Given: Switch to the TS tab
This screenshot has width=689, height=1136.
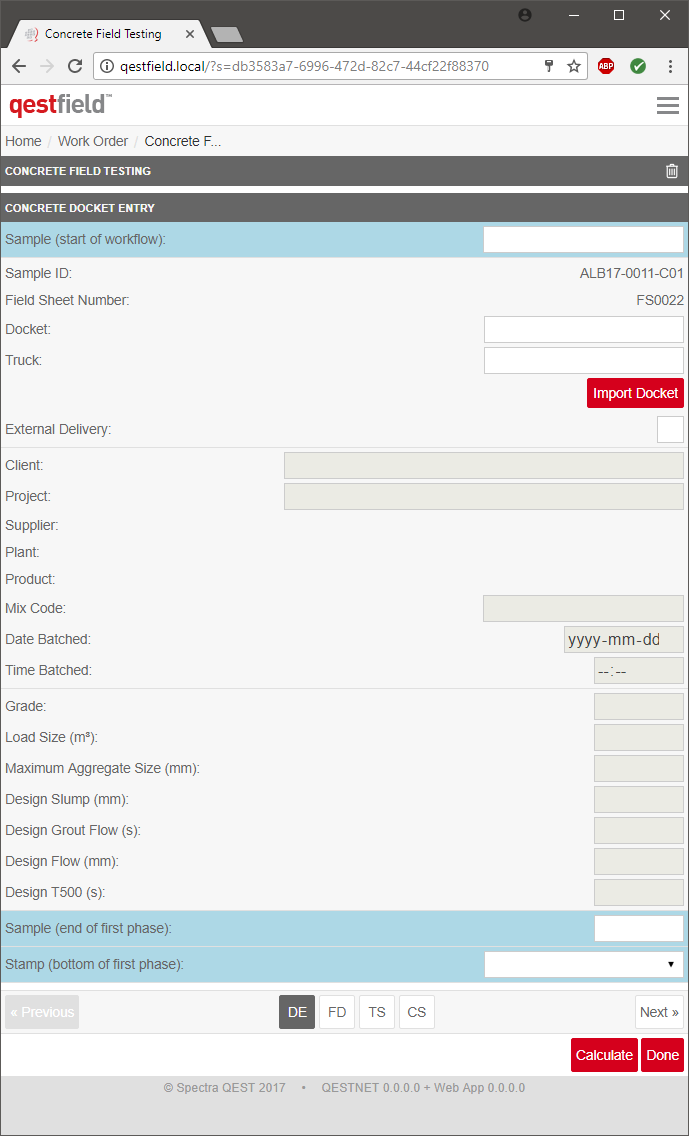Looking at the screenshot, I should 377,1012.
